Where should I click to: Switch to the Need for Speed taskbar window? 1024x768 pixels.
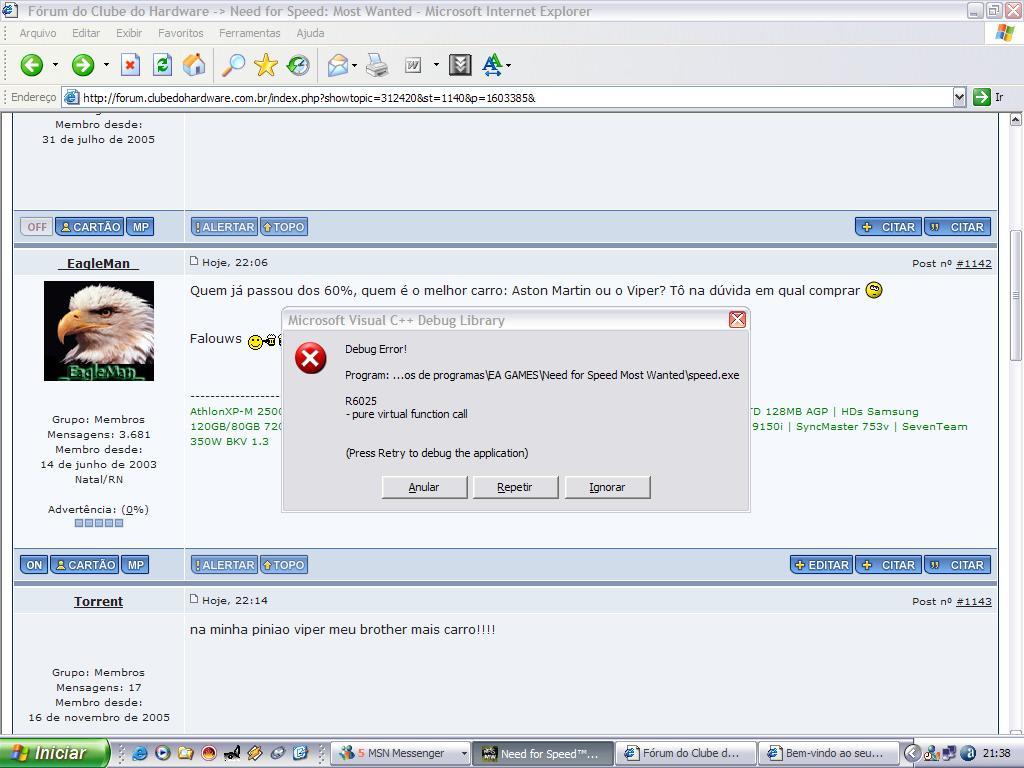coord(543,753)
